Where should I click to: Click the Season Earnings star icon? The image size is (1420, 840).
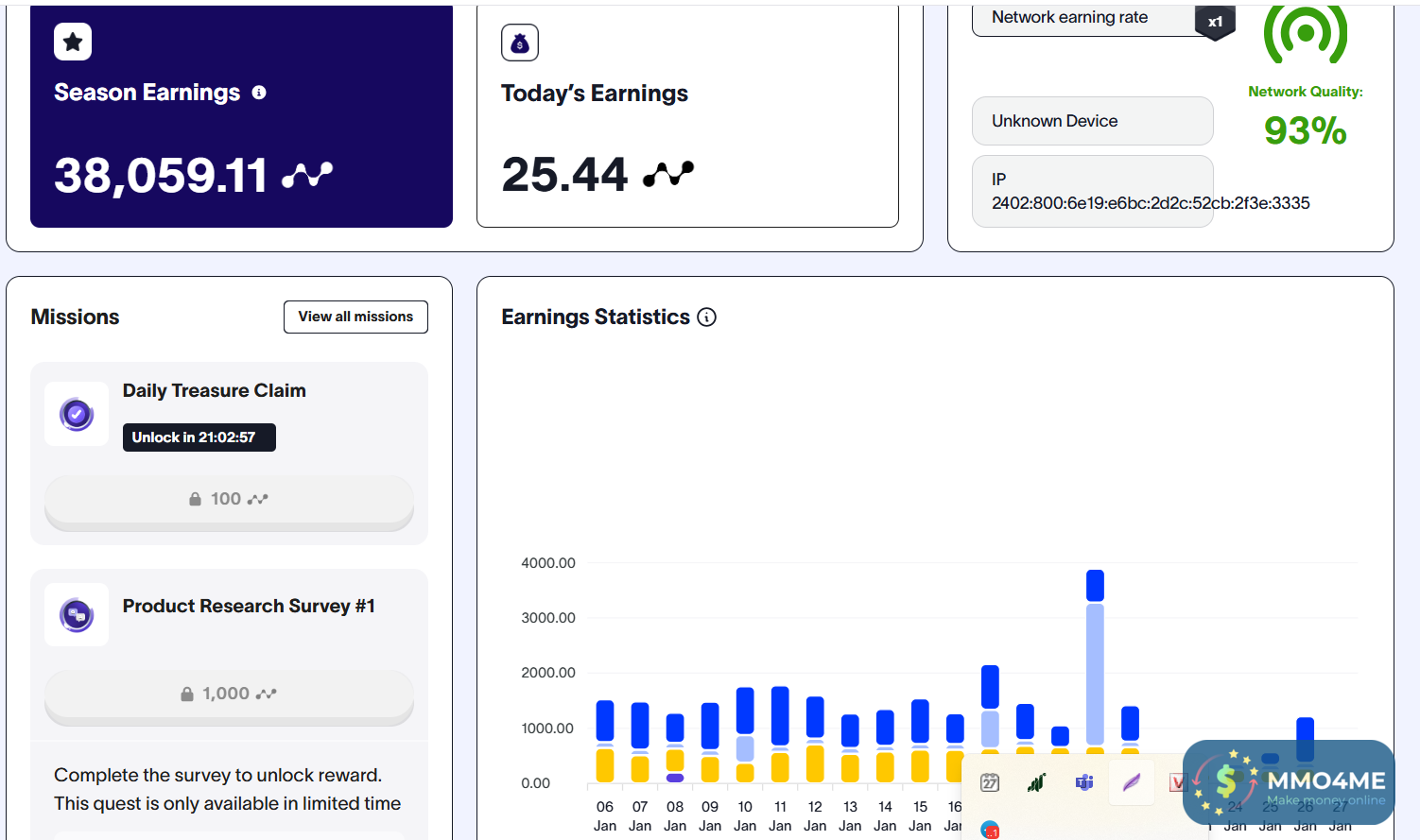pos(73,42)
